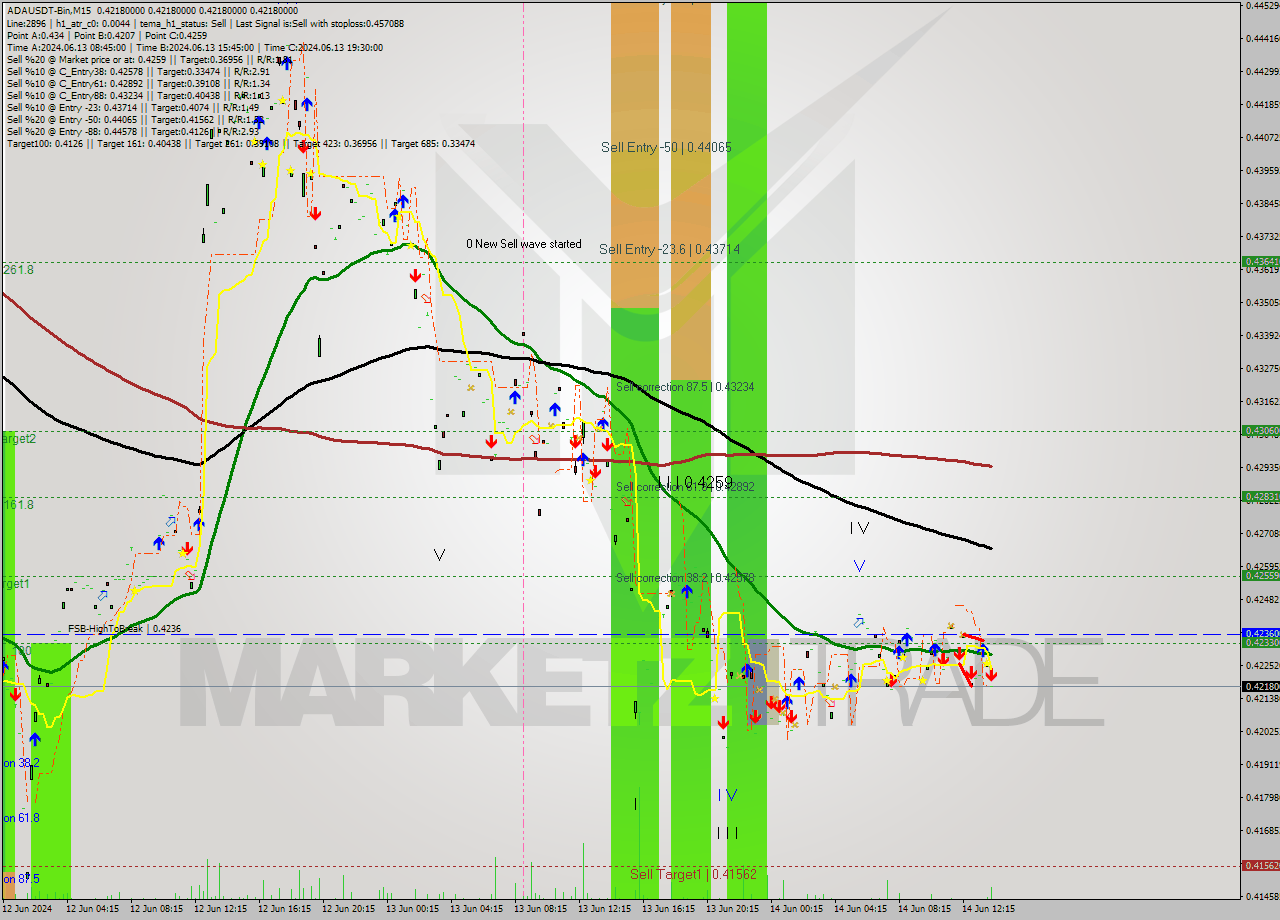Select the blue up-arrow marker near 12 Jun 08:15

158,543
